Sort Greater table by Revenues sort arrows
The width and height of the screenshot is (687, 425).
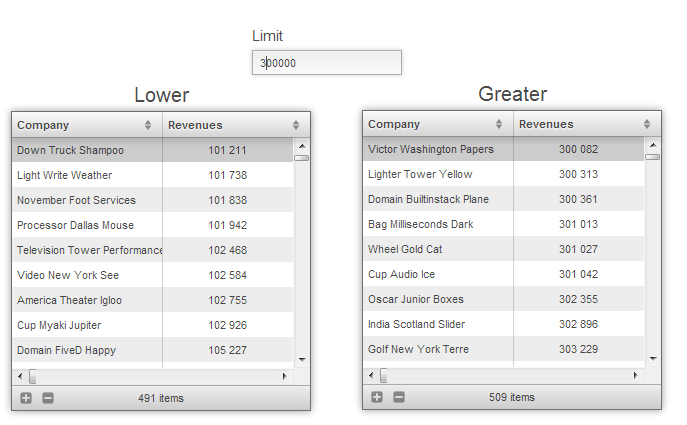point(647,124)
